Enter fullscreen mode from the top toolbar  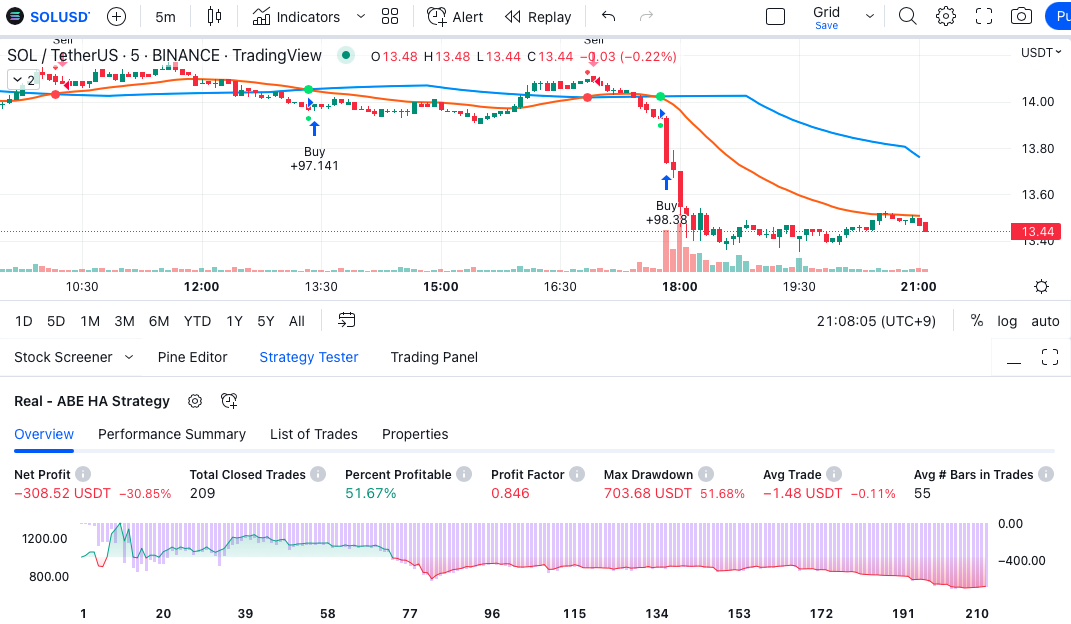[x=983, y=16]
